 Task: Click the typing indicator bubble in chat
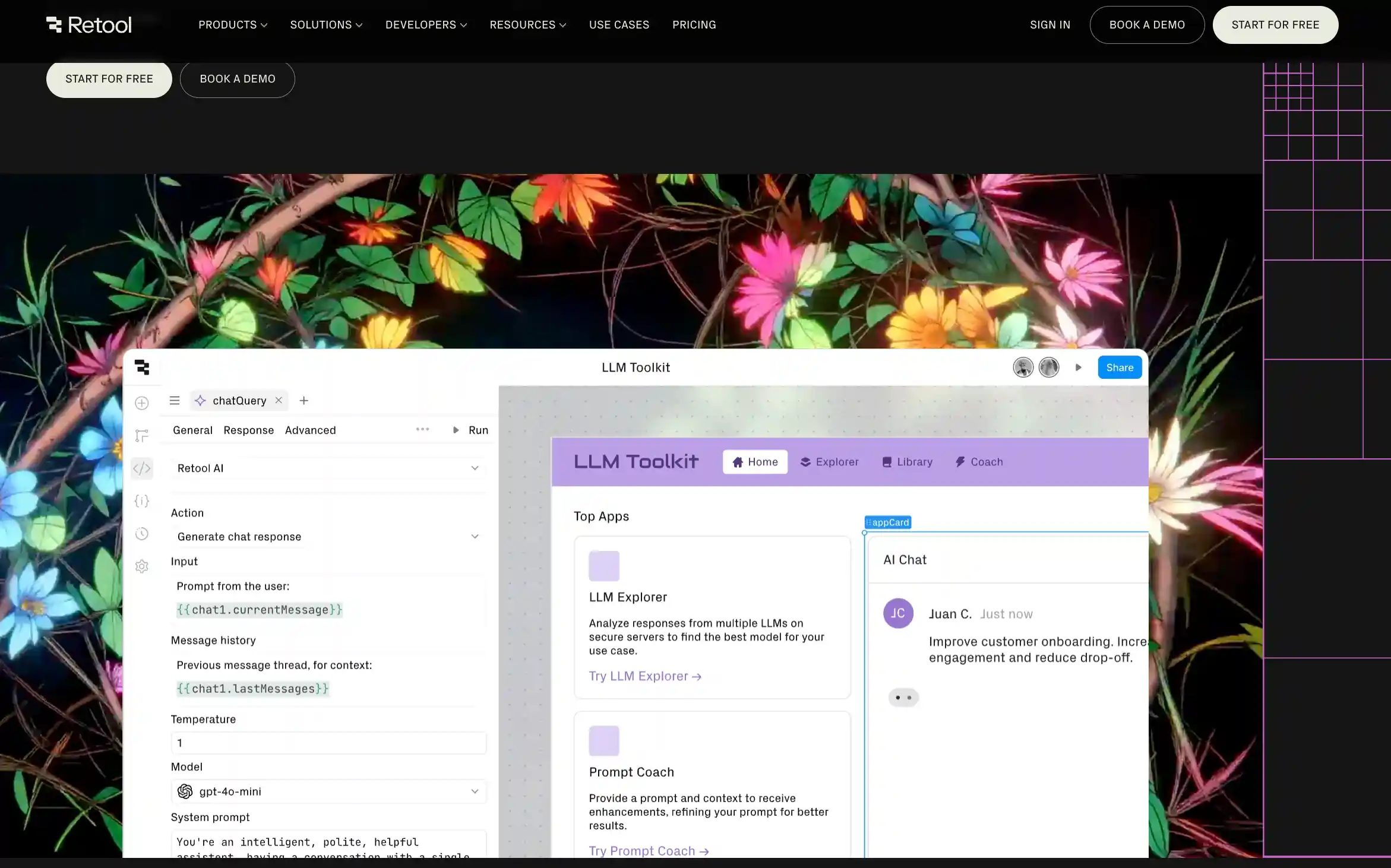coord(903,698)
